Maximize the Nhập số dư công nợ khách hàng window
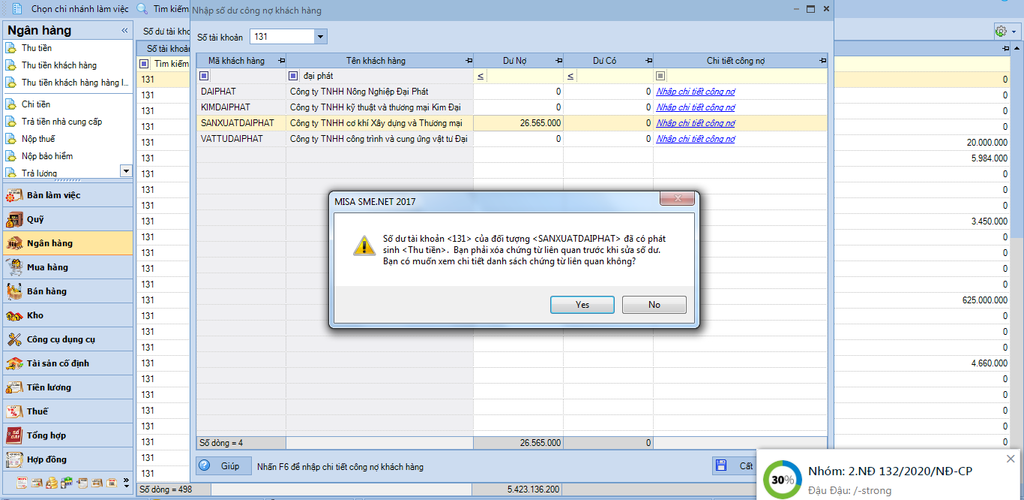 pyautogui.click(x=810, y=10)
